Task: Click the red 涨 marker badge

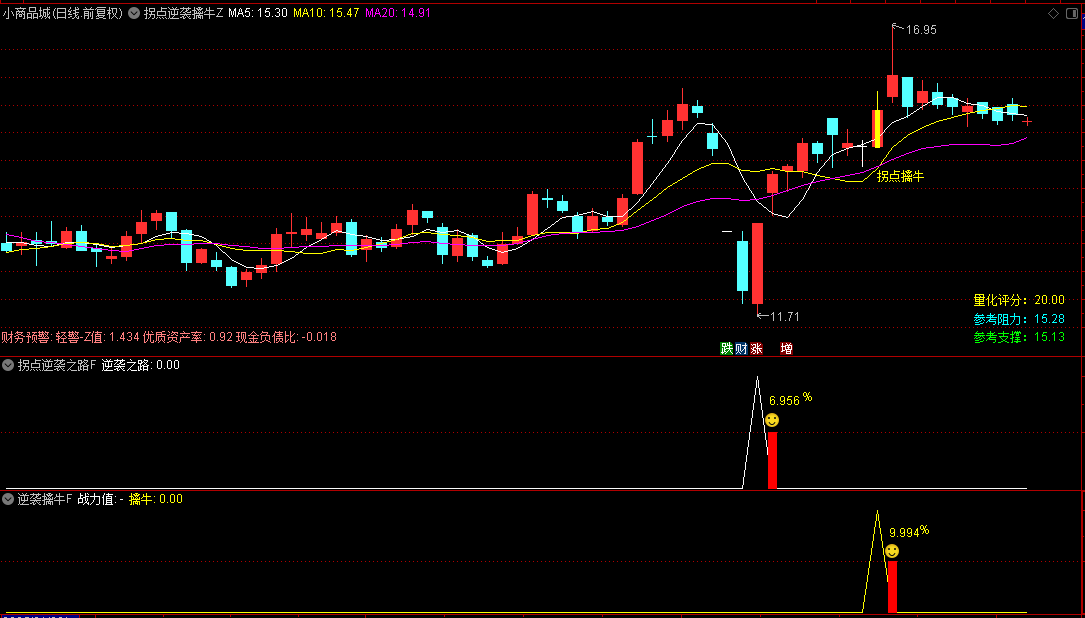Action: pyautogui.click(x=756, y=349)
